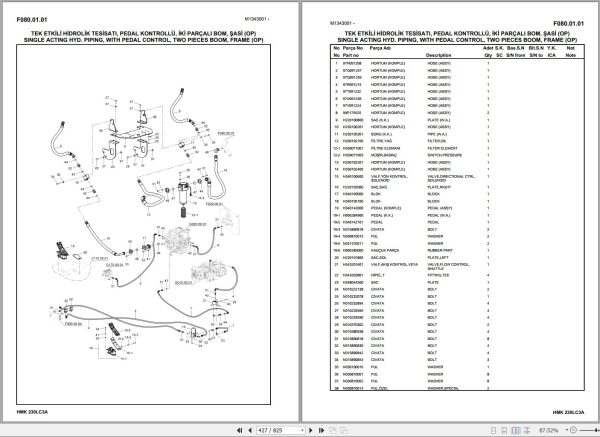Click the English 'SINGLE ACTING HYD. PIPING' title on left page
Screen dimensions: 600x437
coord(143,40)
